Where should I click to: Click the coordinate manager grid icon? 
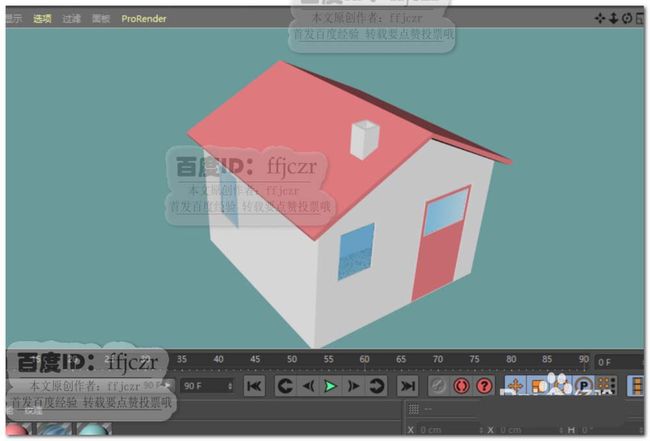(413, 410)
